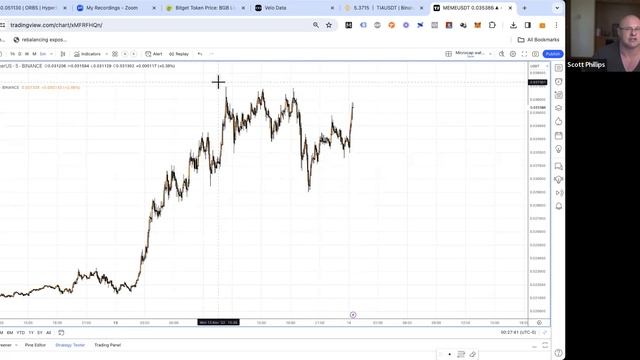This screenshot has height=360, width=640.
Task: Open Chrome three-dot menu
Action: [x=556, y=25]
